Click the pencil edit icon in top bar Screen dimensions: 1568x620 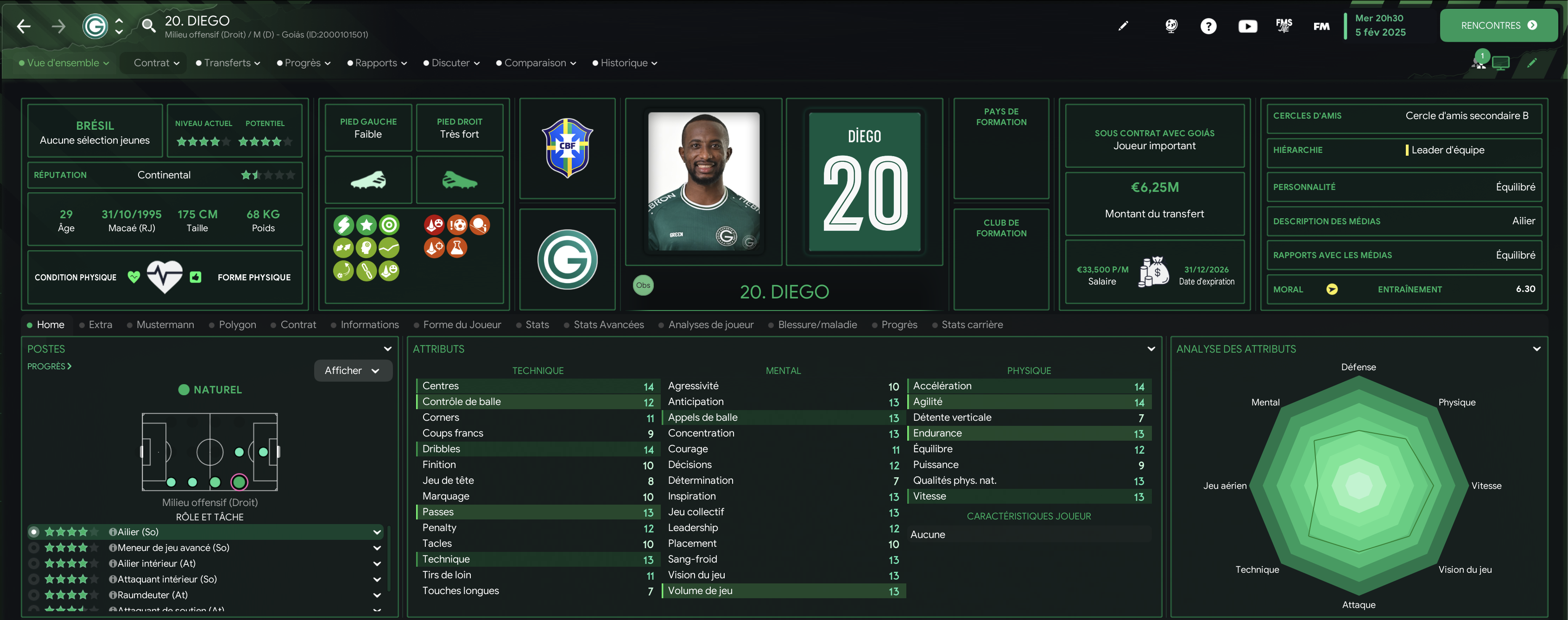pyautogui.click(x=1123, y=25)
